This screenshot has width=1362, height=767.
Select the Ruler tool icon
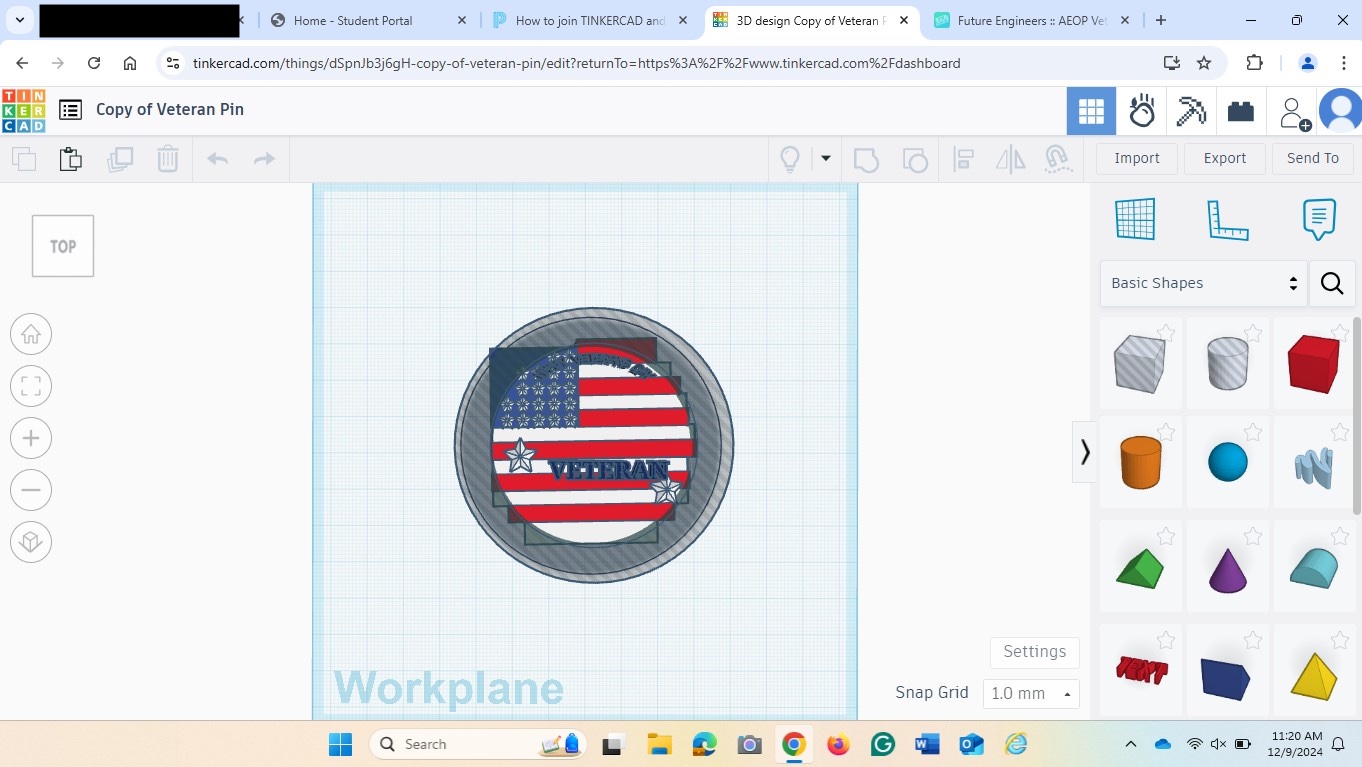click(1228, 219)
